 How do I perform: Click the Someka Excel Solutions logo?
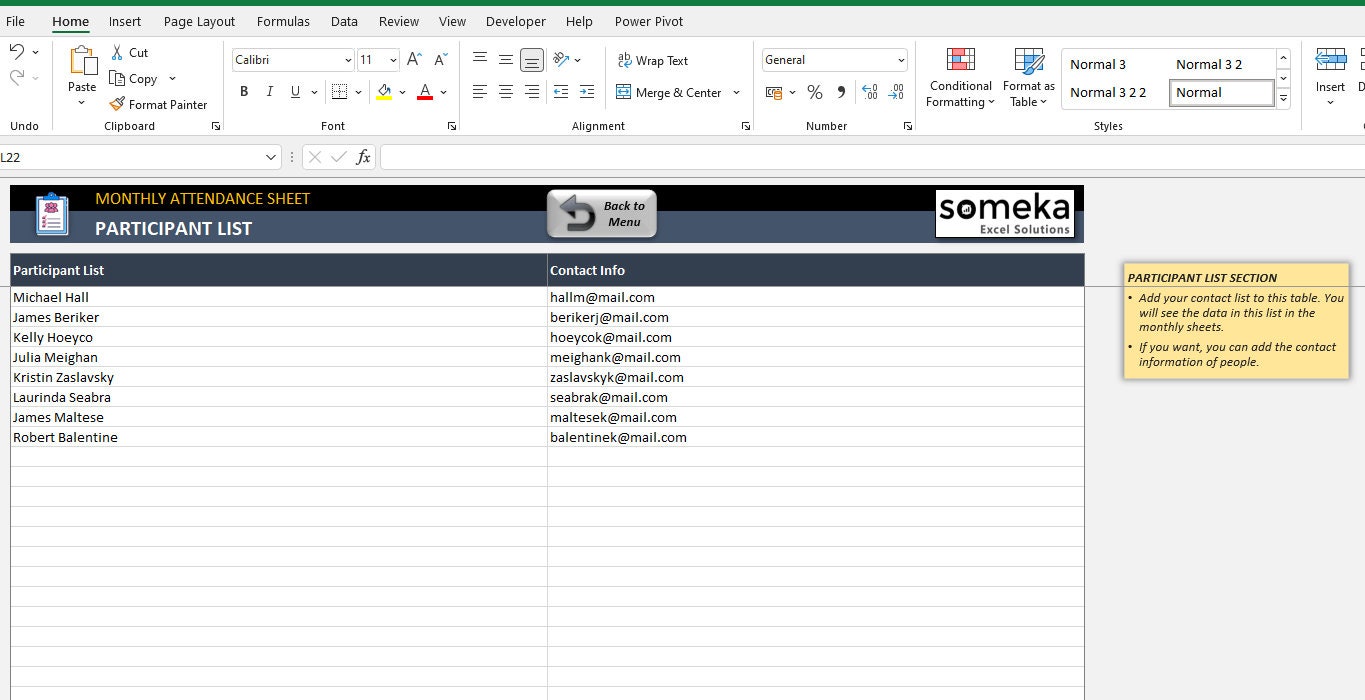1005,214
